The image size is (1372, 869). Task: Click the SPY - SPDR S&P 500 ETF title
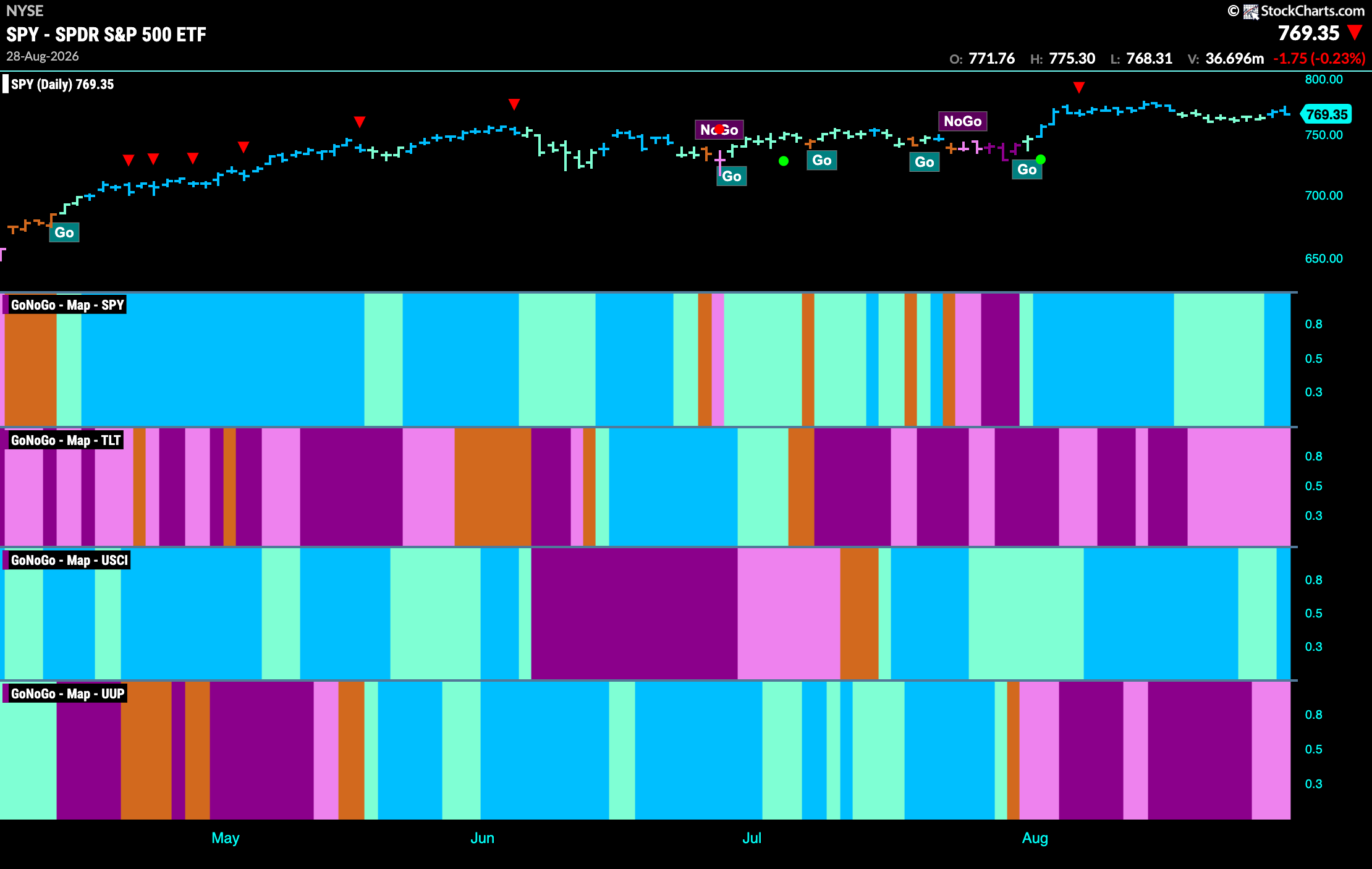point(106,34)
